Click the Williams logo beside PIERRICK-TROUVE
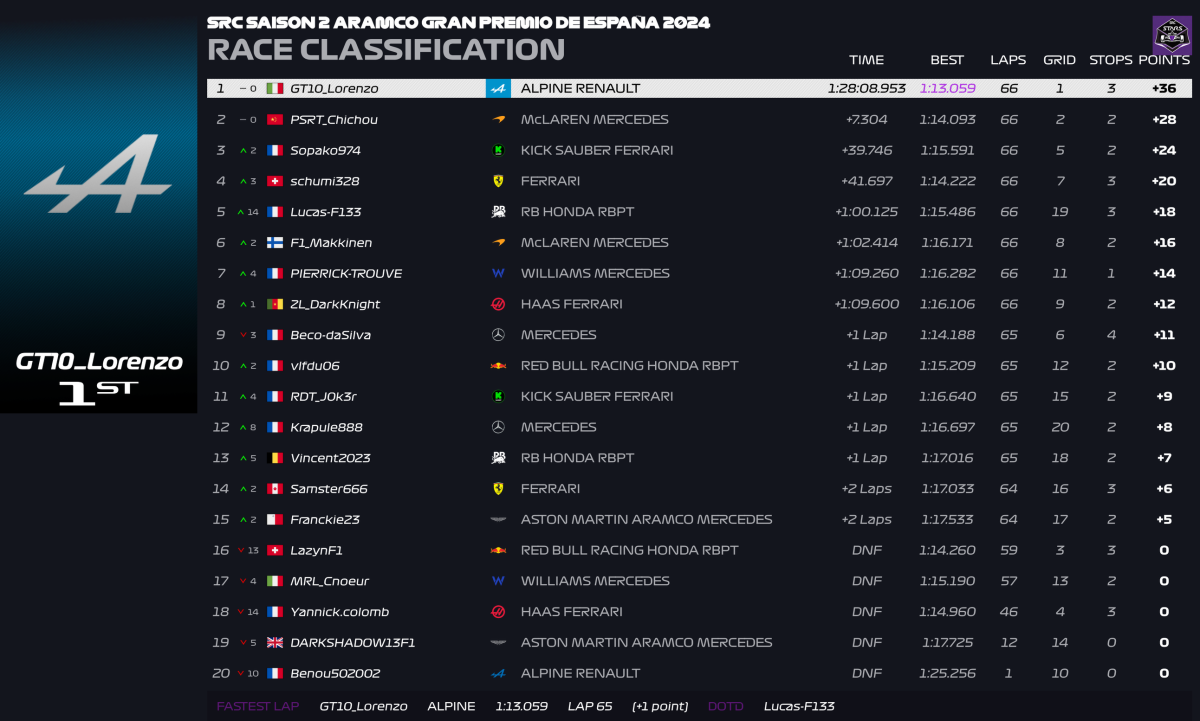This screenshot has height=721, width=1200. [x=498, y=273]
